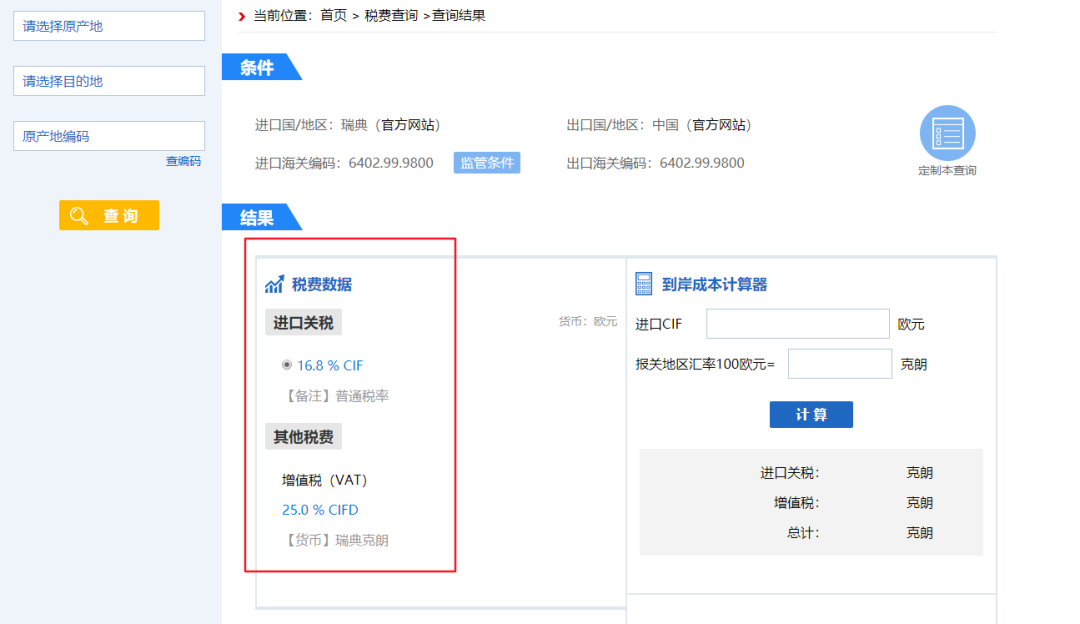Click the 条件 section tab

coord(262,67)
